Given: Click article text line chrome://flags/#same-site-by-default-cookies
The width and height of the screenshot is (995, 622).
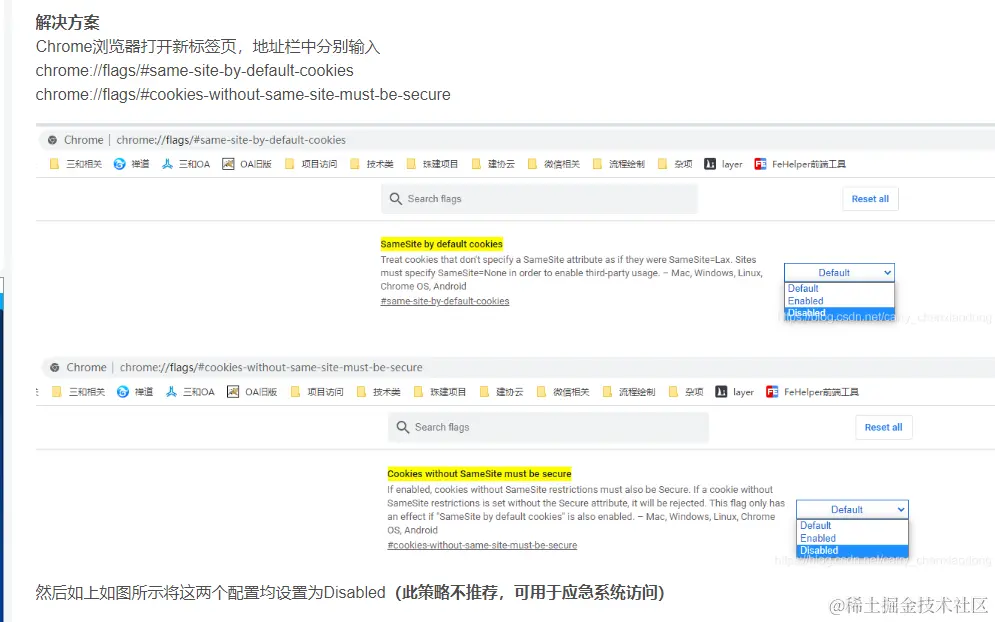Looking at the screenshot, I should [x=194, y=70].
